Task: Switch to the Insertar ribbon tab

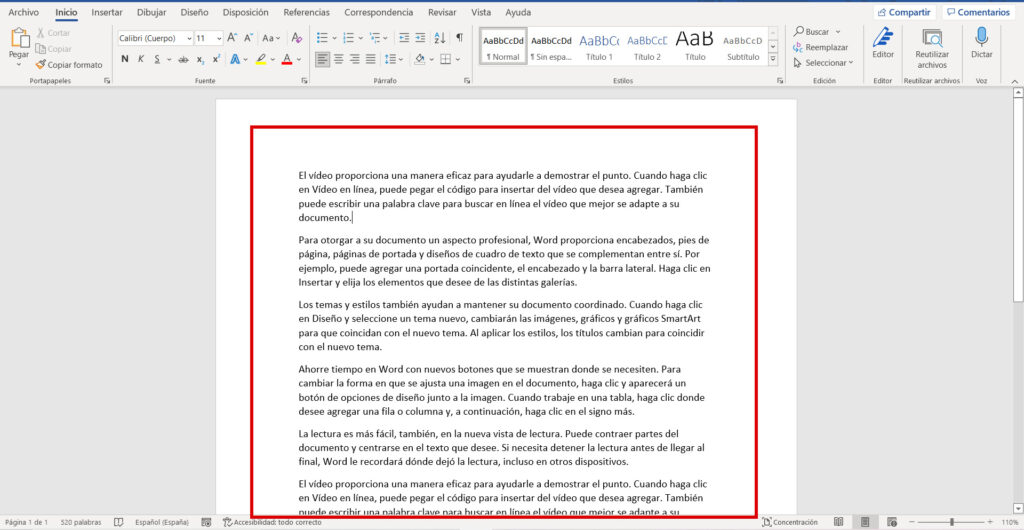Action: click(x=107, y=13)
